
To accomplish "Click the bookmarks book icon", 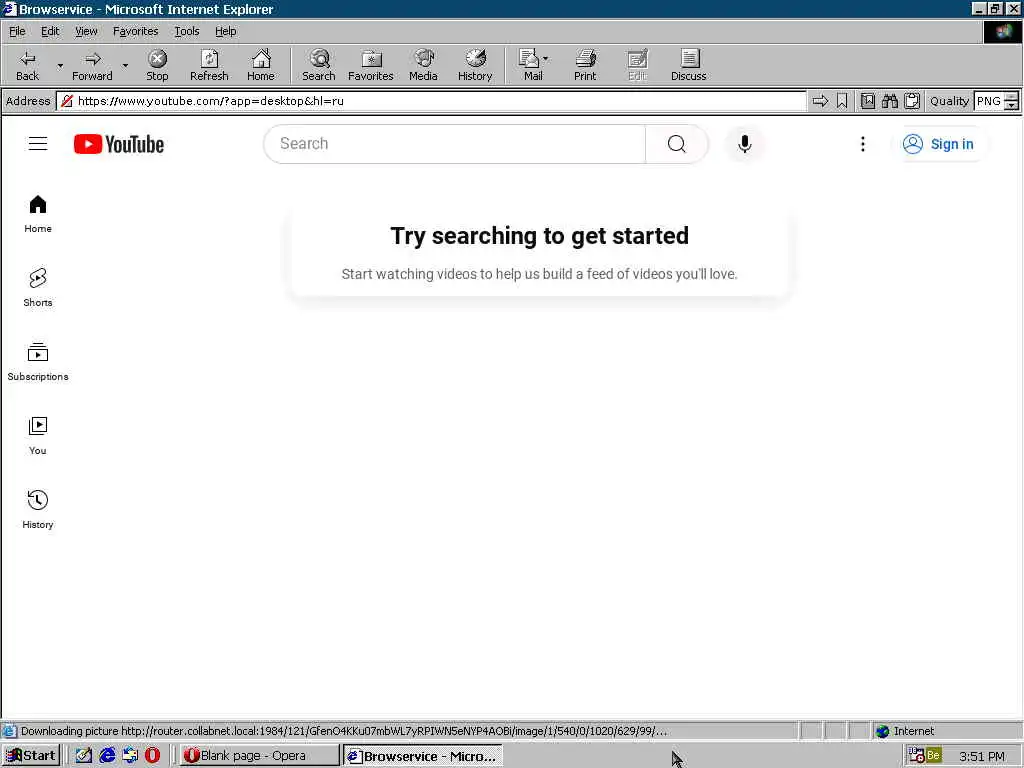I will tap(867, 101).
